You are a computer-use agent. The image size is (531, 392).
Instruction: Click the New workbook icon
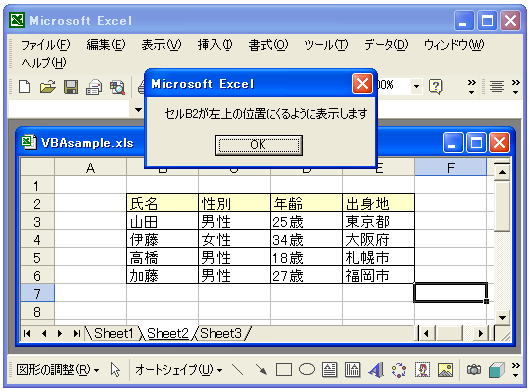tap(24, 87)
